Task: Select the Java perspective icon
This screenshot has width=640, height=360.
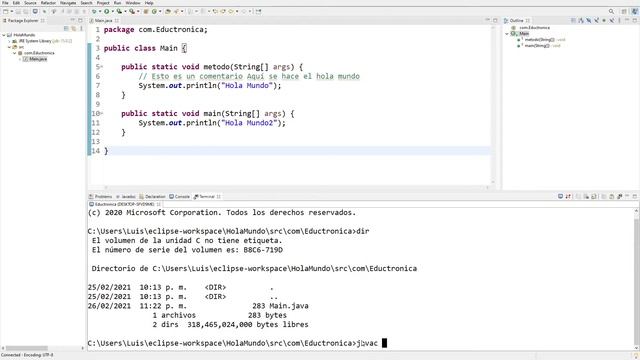Action: point(635,11)
